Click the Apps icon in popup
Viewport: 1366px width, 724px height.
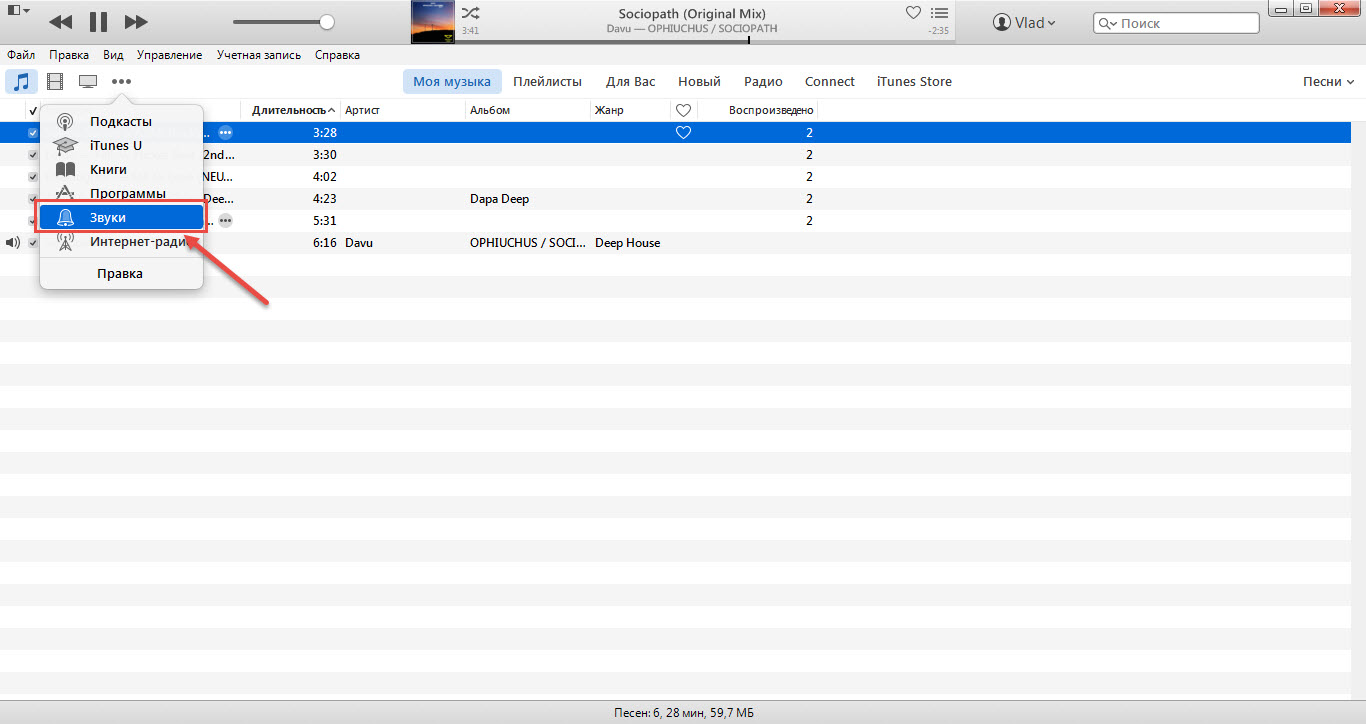click(x=65, y=193)
